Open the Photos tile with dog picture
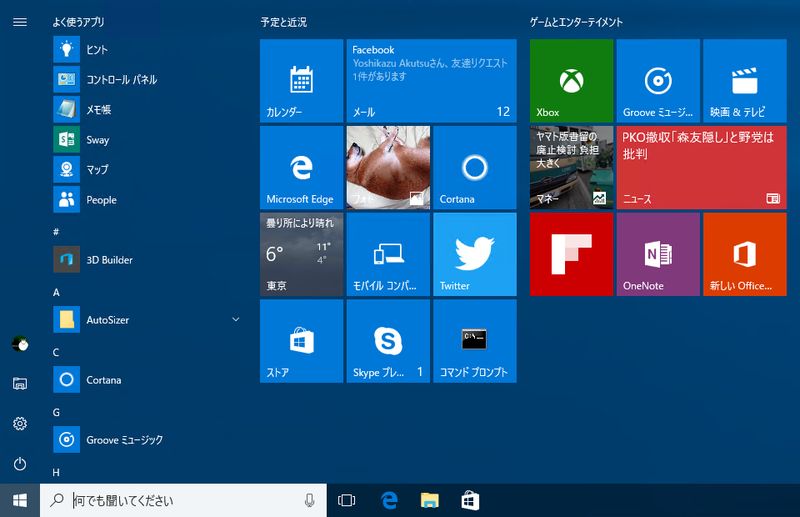This screenshot has height=517, width=800. [388, 167]
